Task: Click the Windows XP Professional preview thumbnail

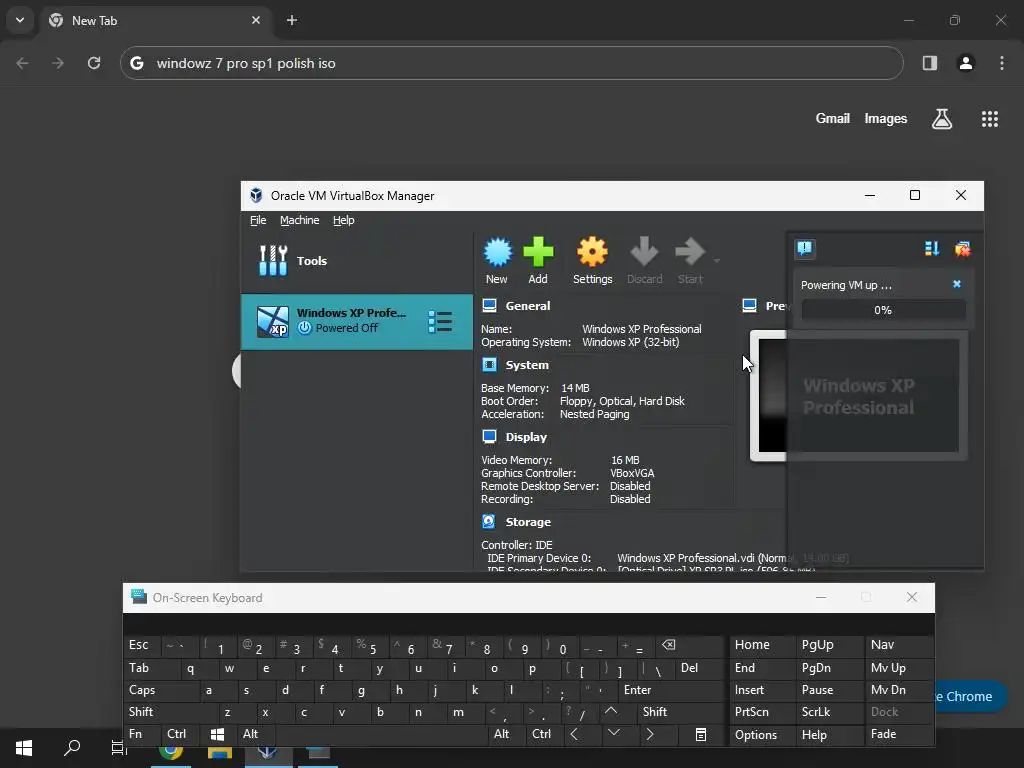Action: 858,396
